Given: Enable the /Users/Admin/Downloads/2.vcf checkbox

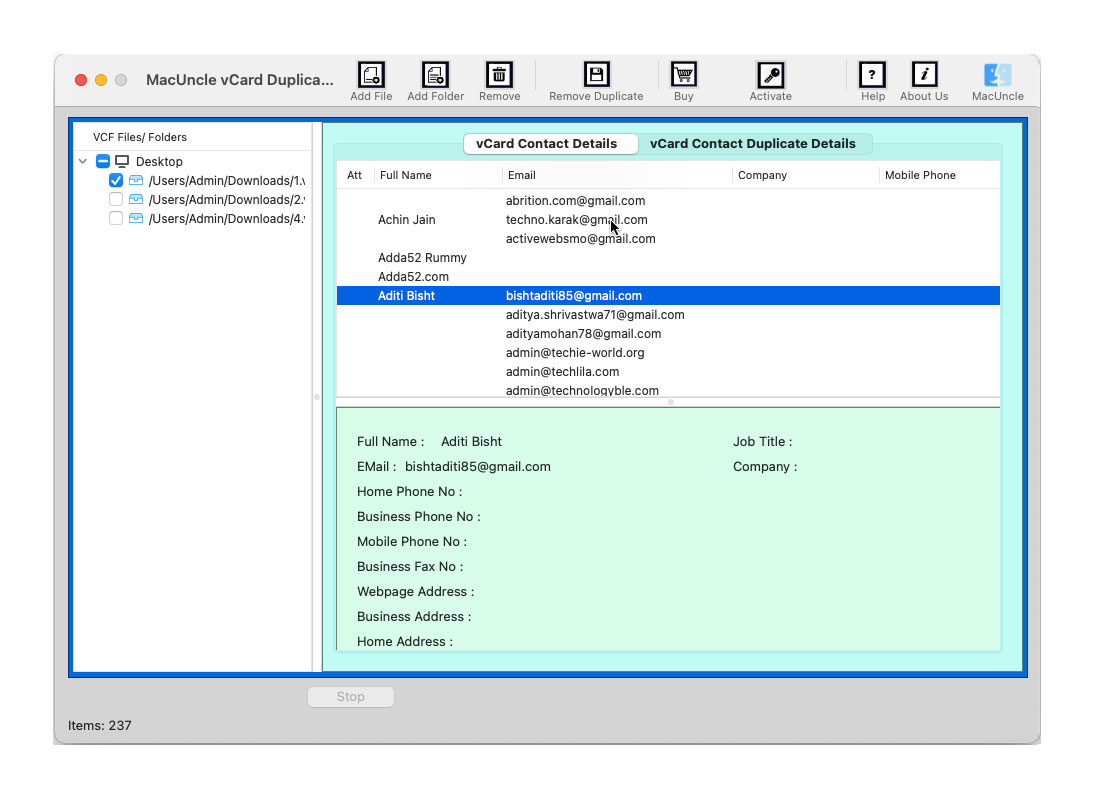Looking at the screenshot, I should tap(116, 199).
